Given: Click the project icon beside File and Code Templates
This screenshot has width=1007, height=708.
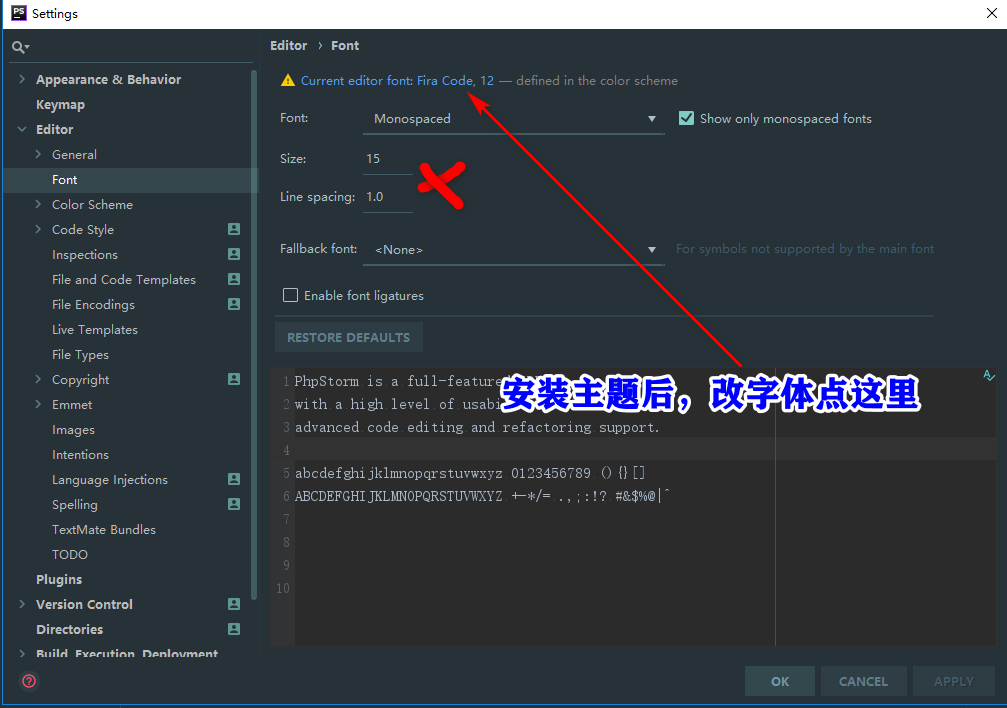Looking at the screenshot, I should click(234, 279).
